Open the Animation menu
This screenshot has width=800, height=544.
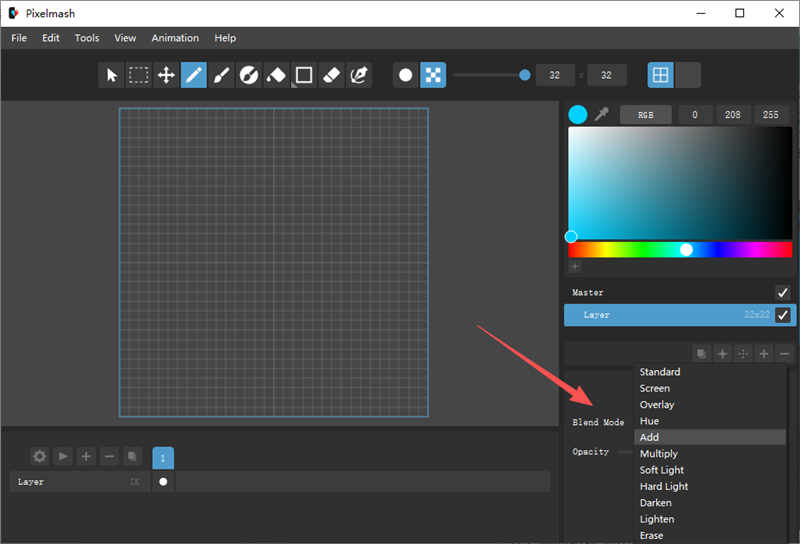tap(175, 38)
